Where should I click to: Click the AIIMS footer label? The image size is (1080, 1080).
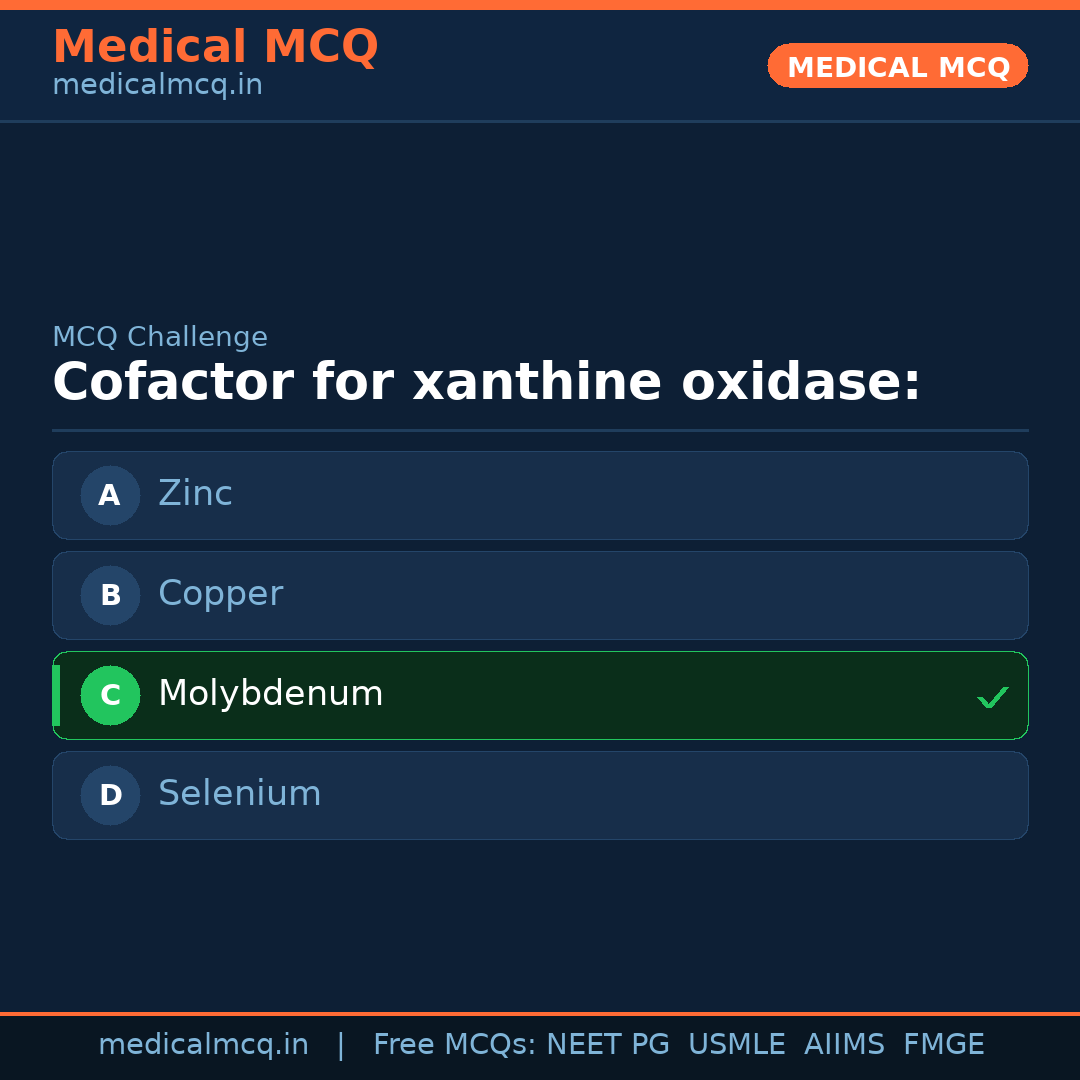[x=844, y=1045]
